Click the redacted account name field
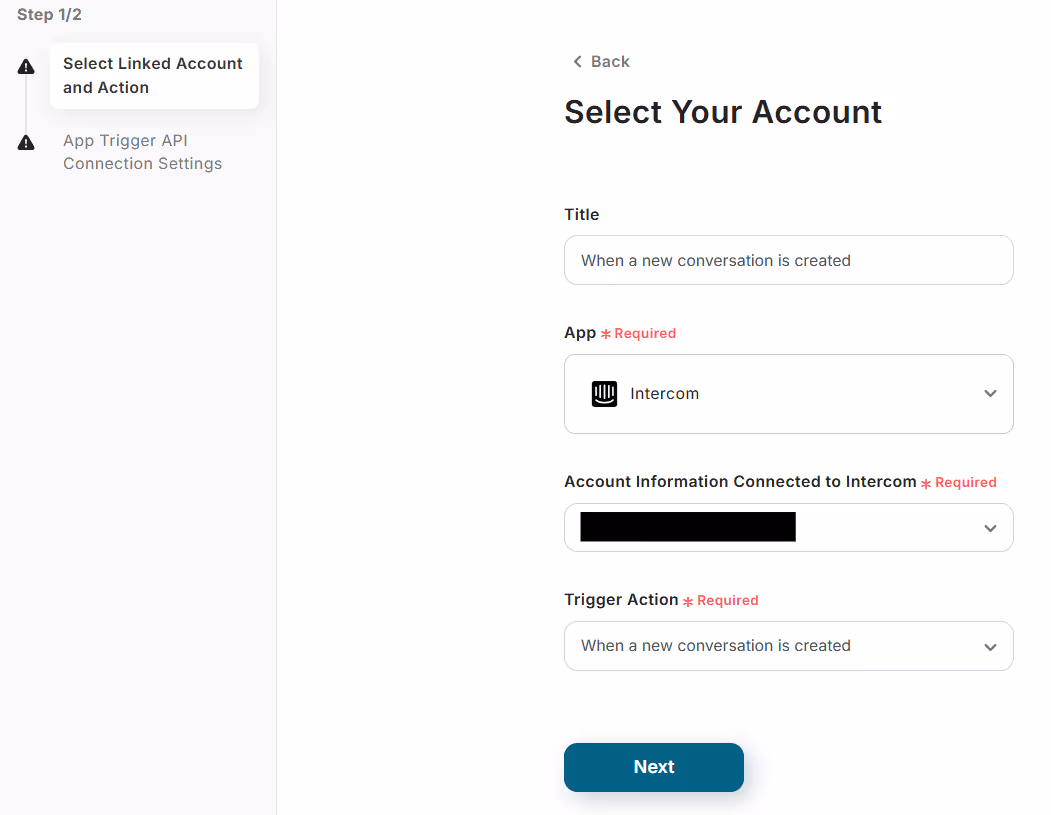This screenshot has height=815, width=1051. [x=688, y=527]
